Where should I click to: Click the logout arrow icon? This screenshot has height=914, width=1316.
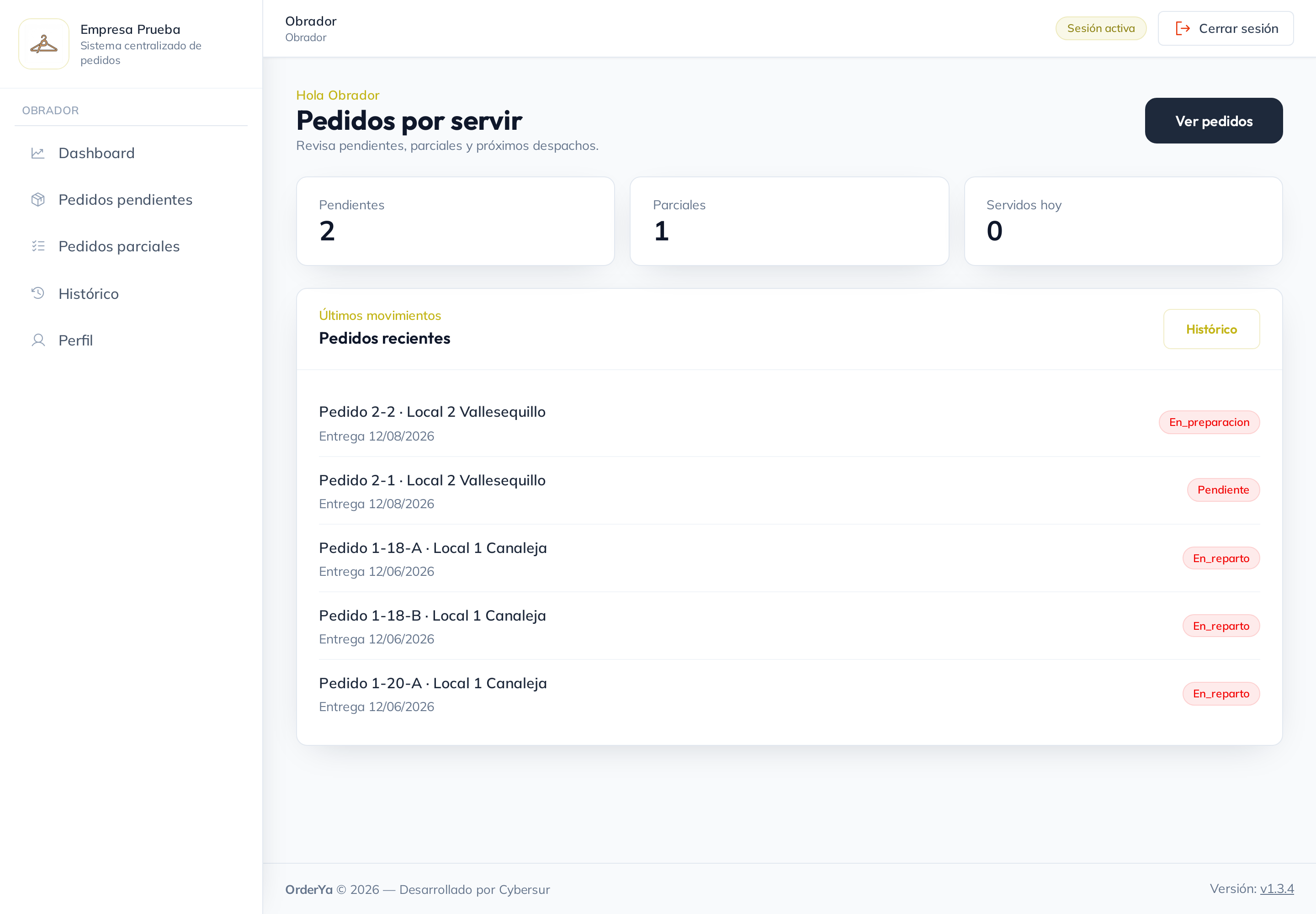[x=1183, y=29]
